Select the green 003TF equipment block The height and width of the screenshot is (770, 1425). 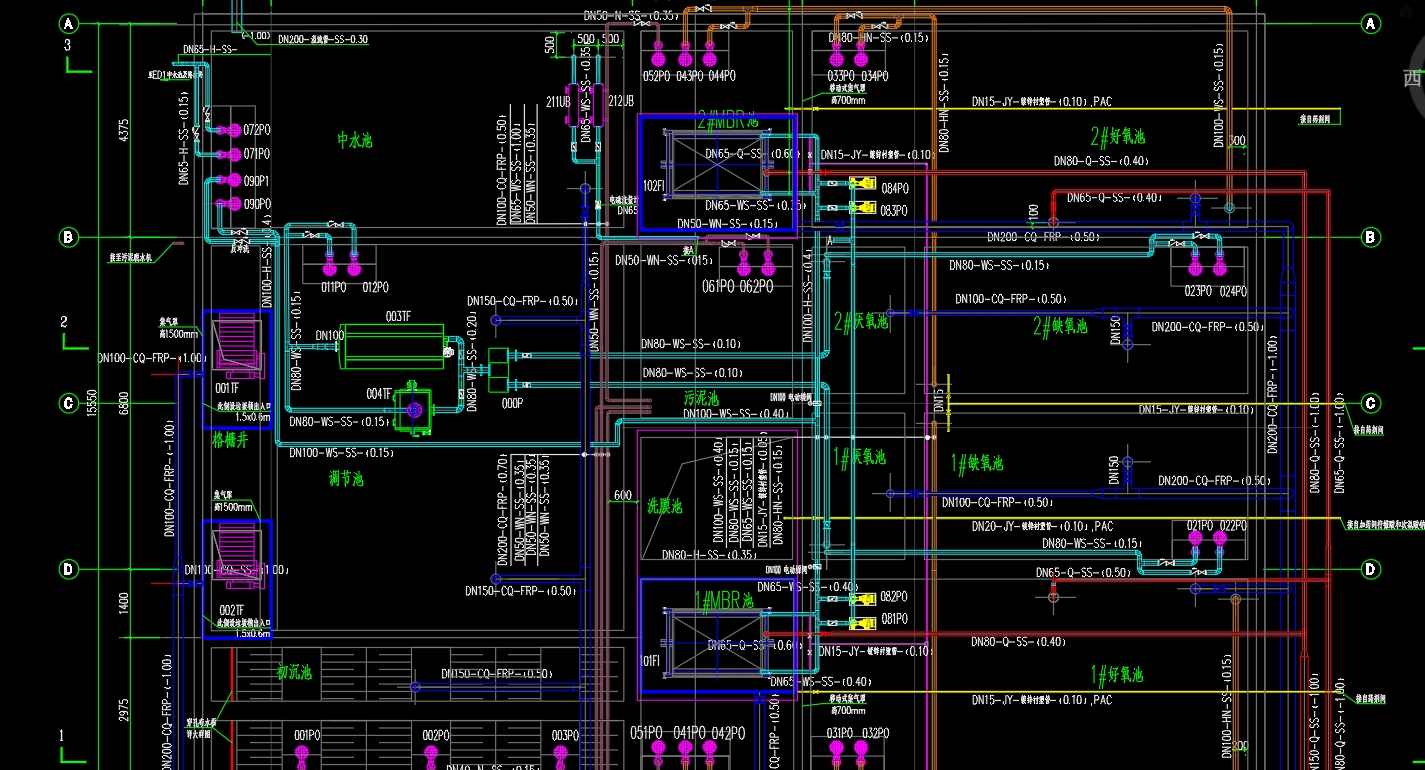point(390,347)
